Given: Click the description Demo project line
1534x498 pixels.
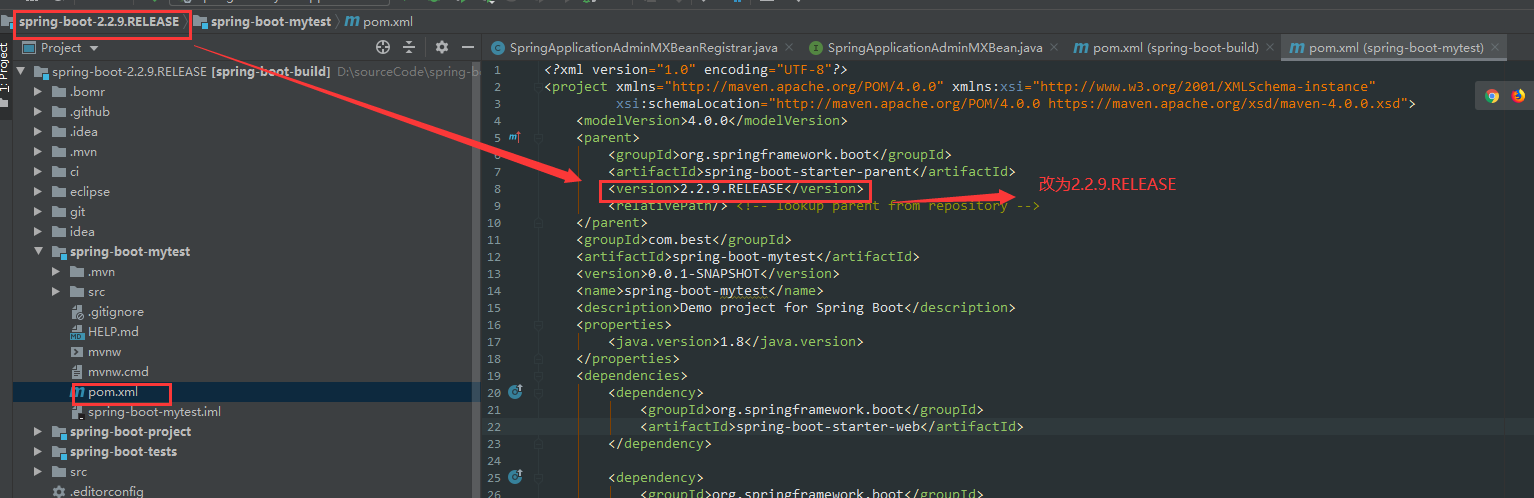Looking at the screenshot, I should [x=795, y=307].
